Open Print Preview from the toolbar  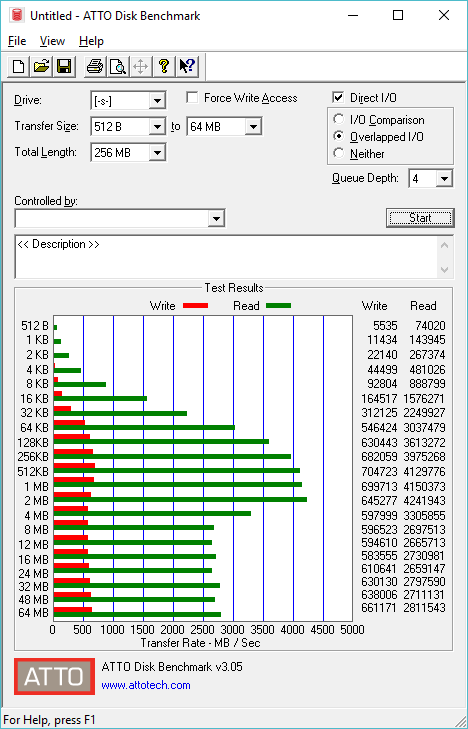coord(118,66)
